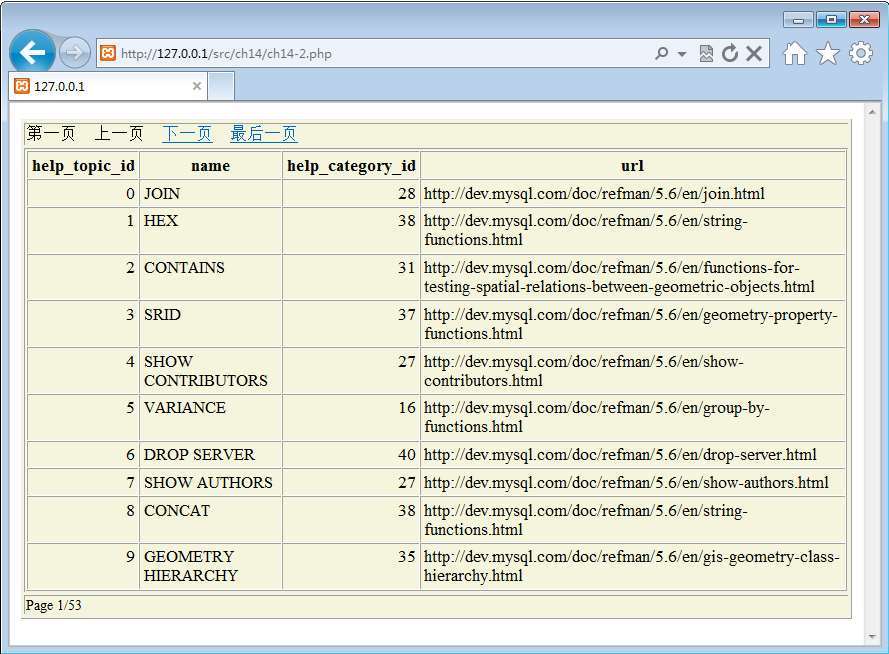Click the url column header
The image size is (889, 654).
point(633,165)
